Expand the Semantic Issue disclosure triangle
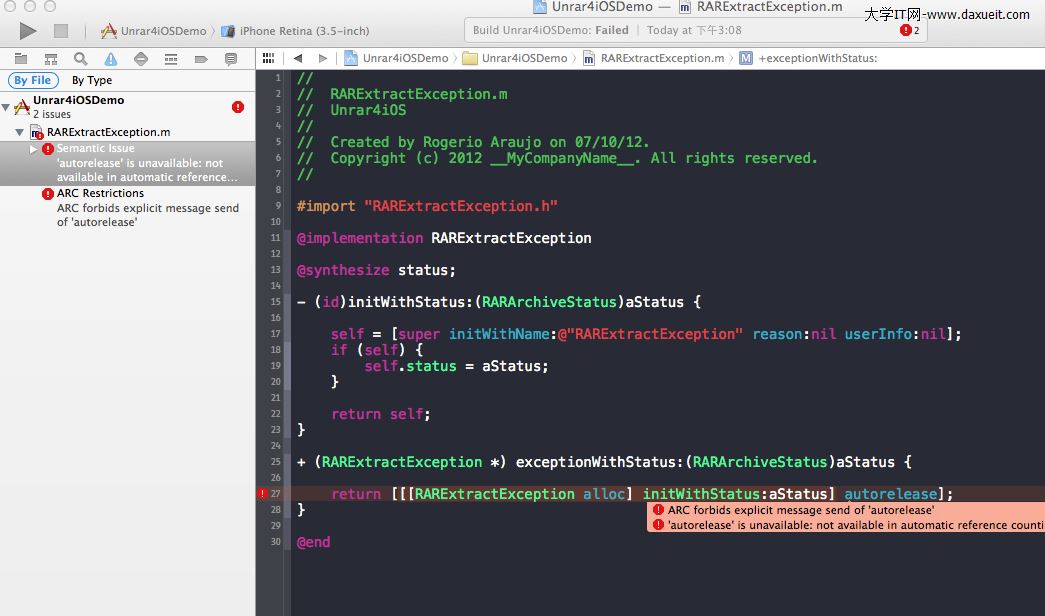 click(x=33, y=149)
